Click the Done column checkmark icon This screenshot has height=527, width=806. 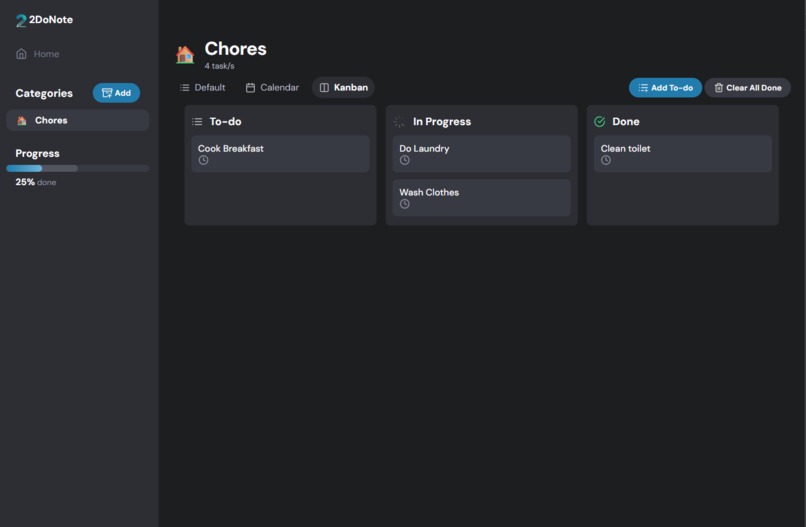tap(599, 122)
